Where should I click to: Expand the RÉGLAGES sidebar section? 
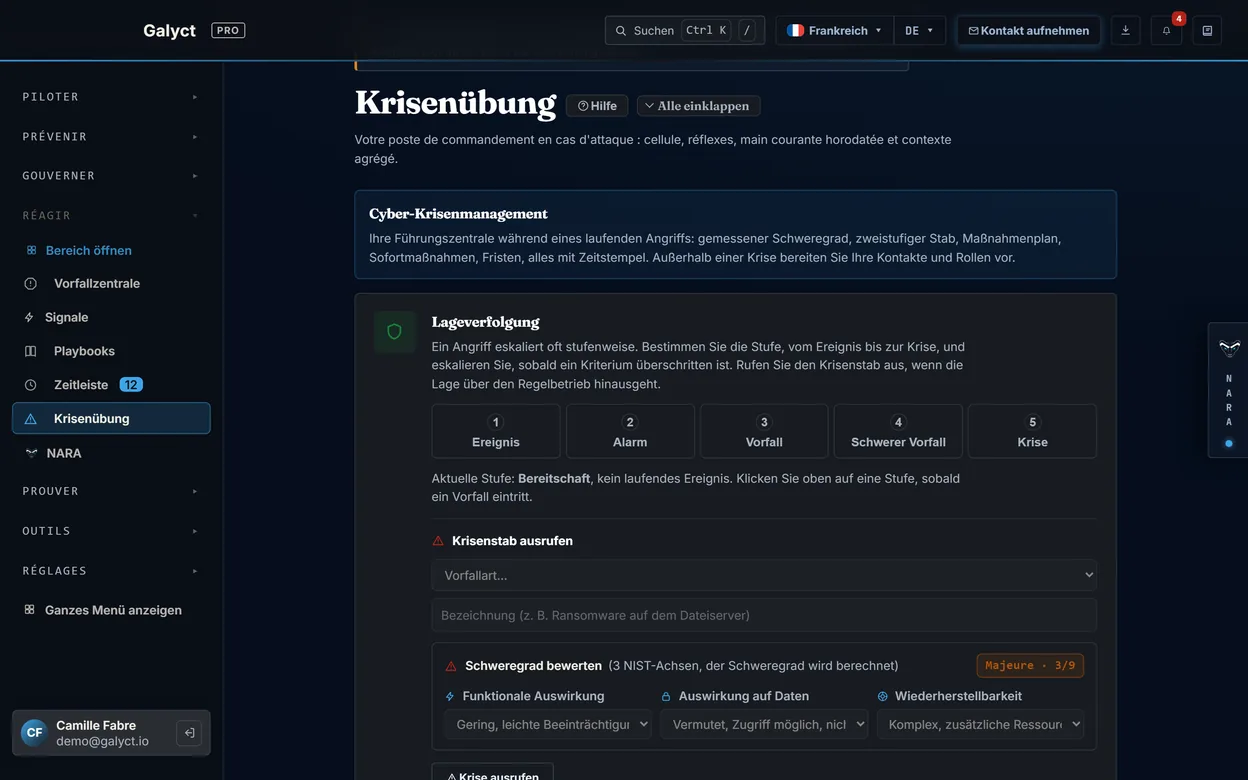111,570
